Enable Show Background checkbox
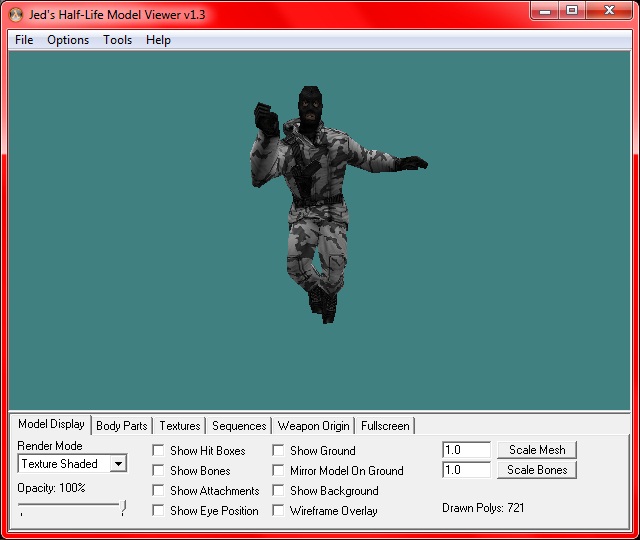640x540 pixels. tap(278, 491)
